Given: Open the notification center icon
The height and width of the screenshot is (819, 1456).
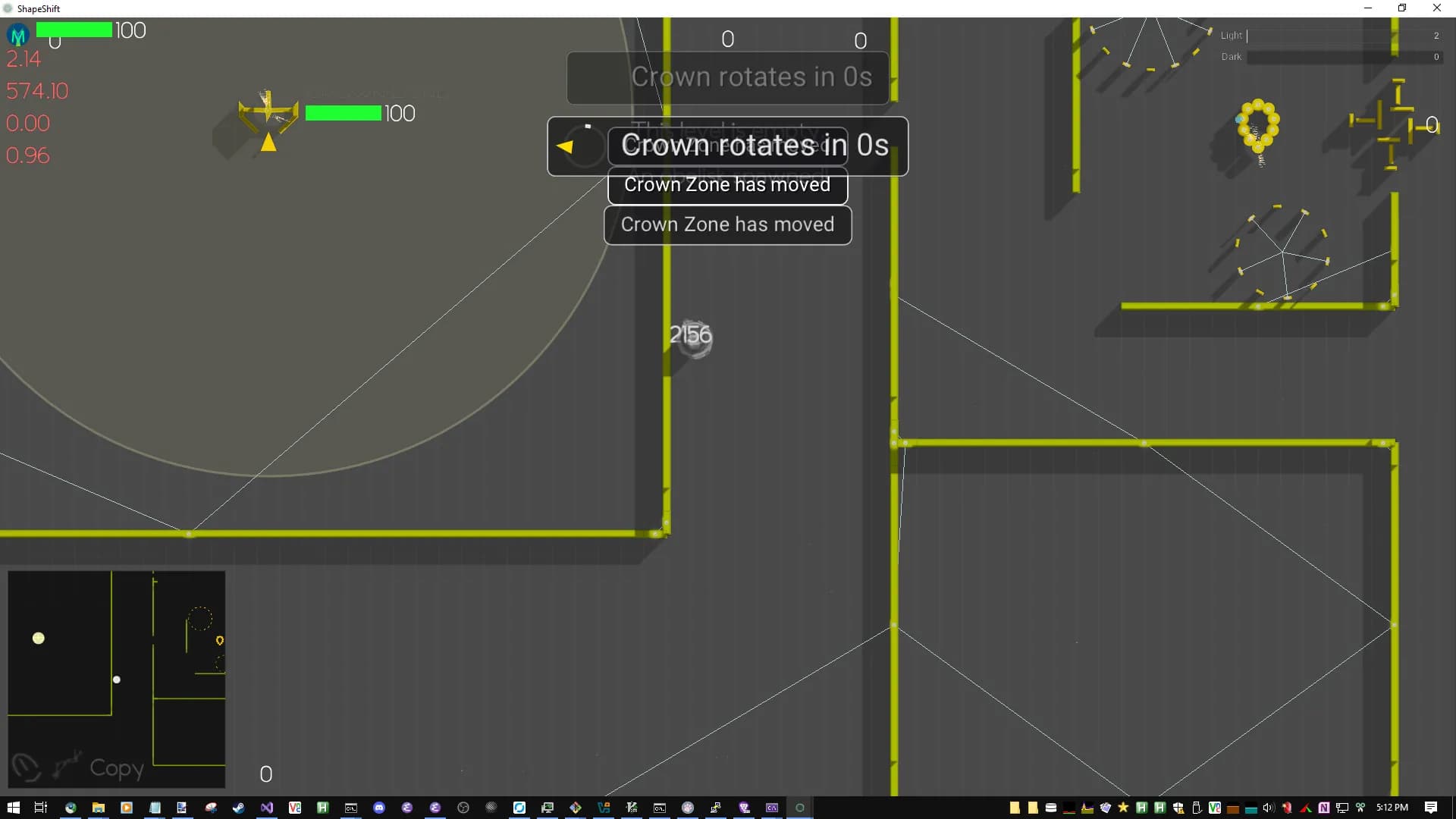Looking at the screenshot, I should (1431, 808).
